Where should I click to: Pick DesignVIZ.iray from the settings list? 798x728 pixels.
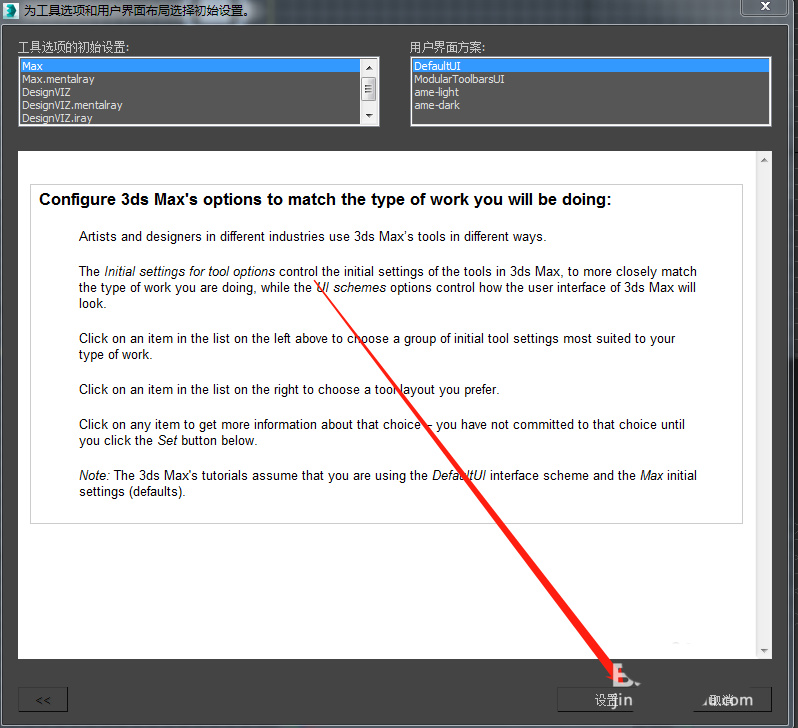(190, 118)
